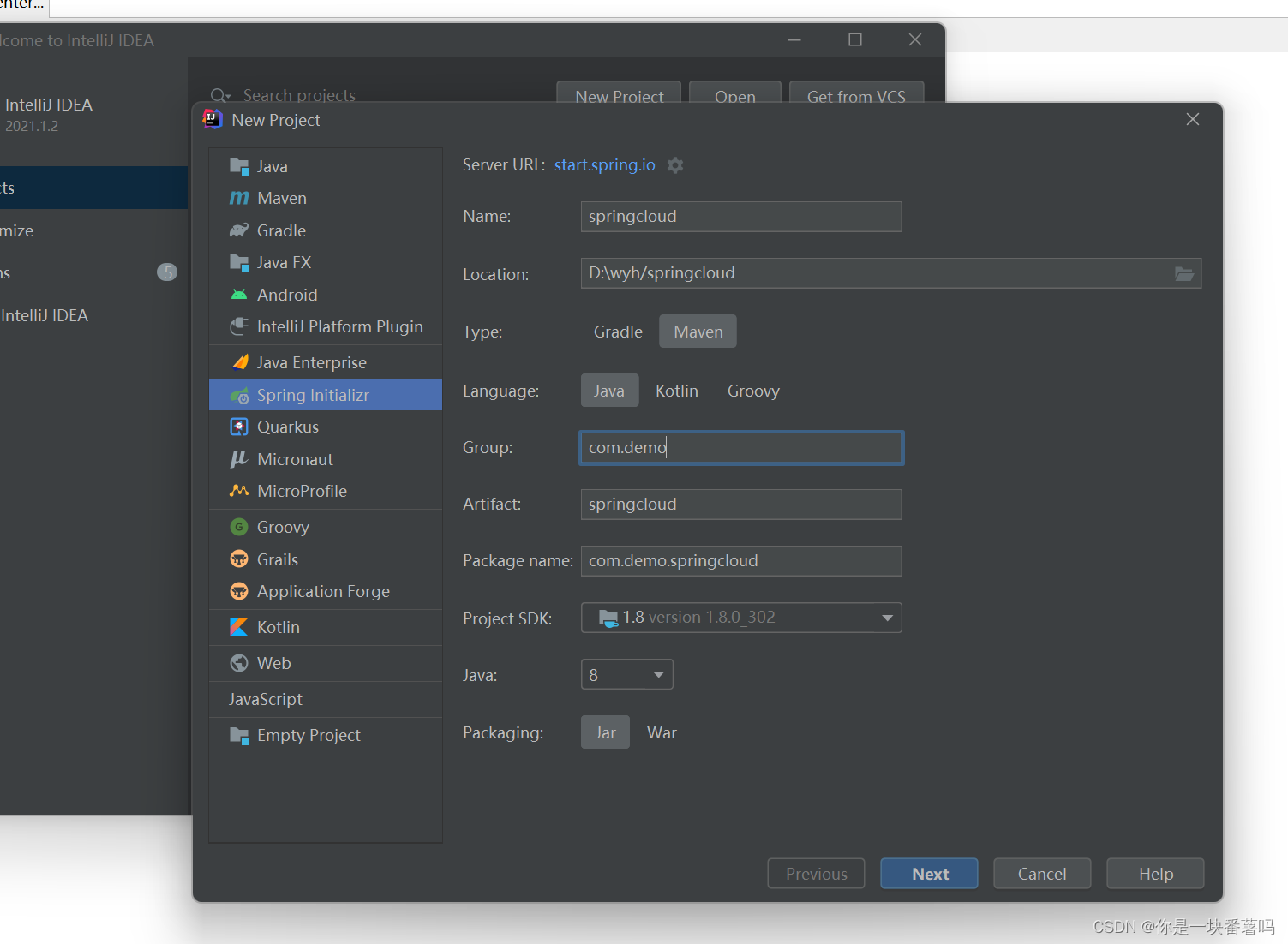The image size is (1288, 944).
Task: Click the Quarkus icon
Action: point(239,427)
